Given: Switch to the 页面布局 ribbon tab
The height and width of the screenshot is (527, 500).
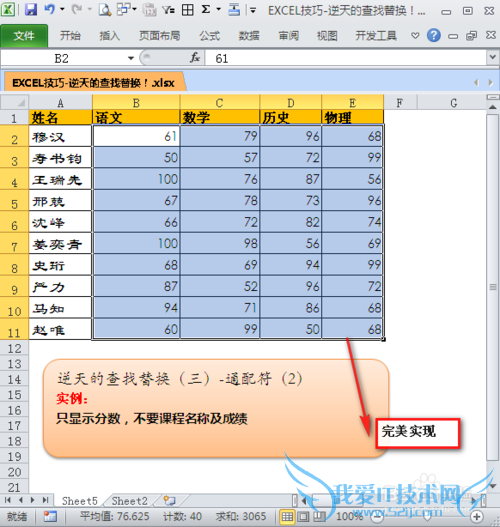Looking at the screenshot, I should pyautogui.click(x=160, y=36).
